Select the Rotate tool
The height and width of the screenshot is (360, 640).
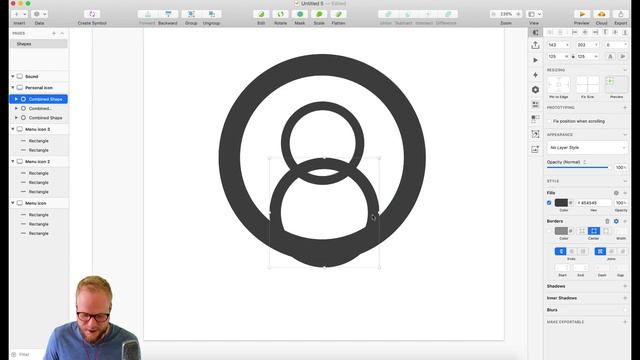coord(280,14)
